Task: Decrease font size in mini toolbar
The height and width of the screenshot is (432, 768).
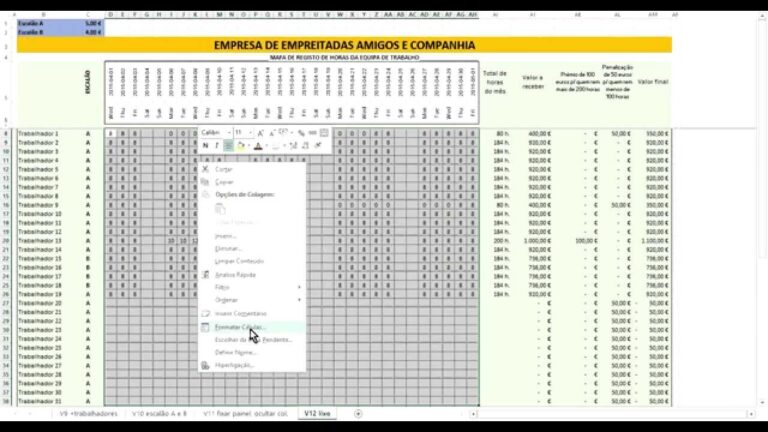Action: pyautogui.click(x=272, y=133)
